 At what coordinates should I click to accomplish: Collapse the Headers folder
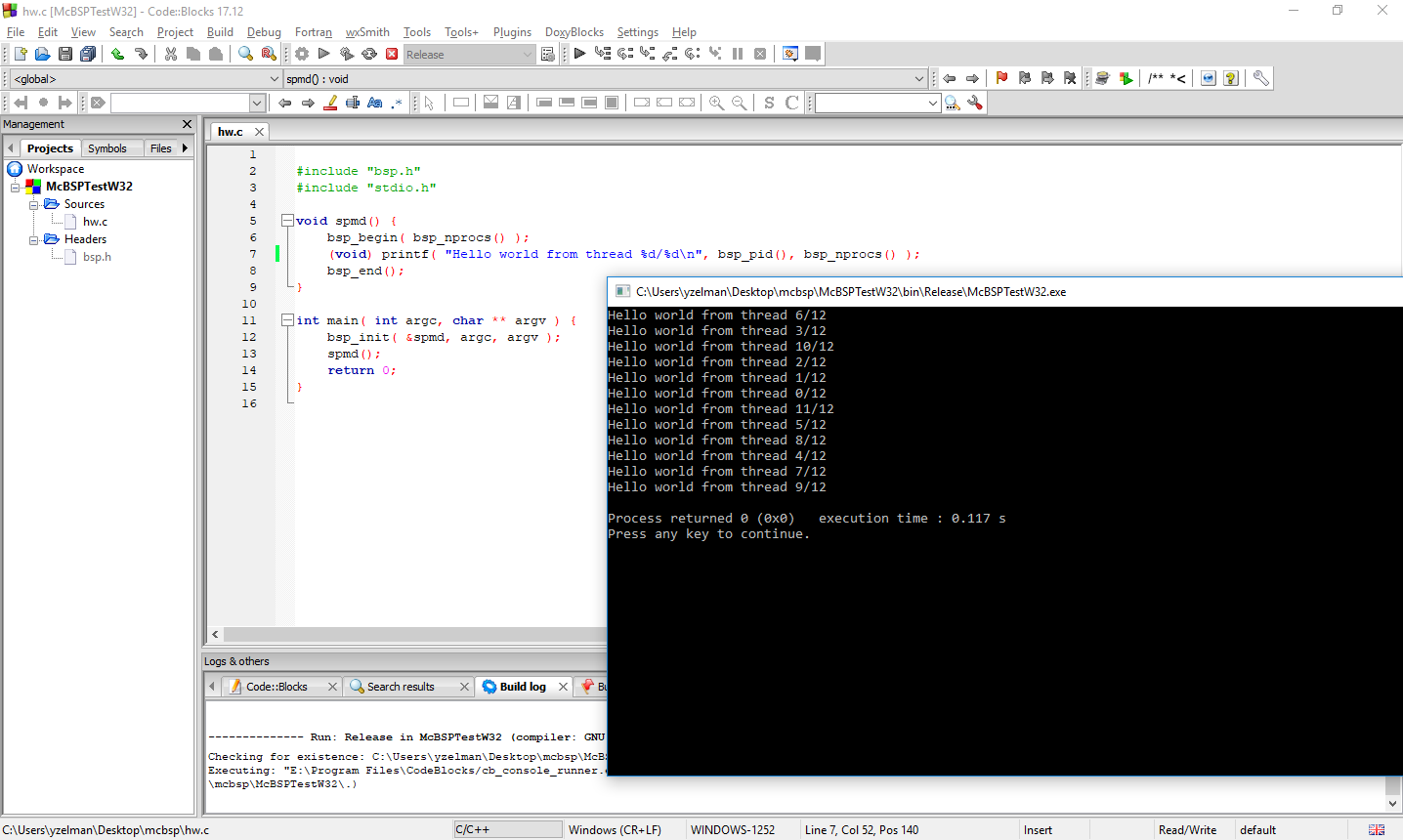click(x=33, y=239)
